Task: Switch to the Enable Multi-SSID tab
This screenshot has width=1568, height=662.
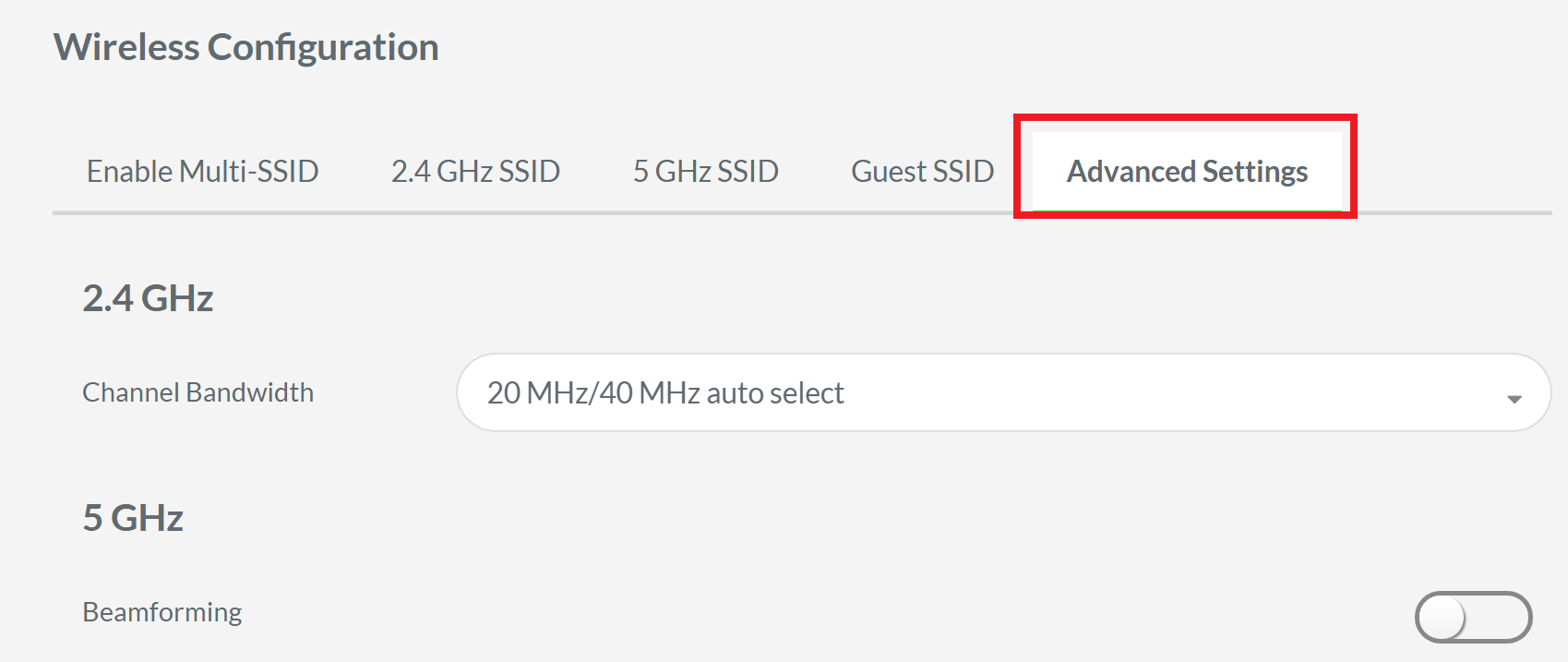Action: click(202, 171)
